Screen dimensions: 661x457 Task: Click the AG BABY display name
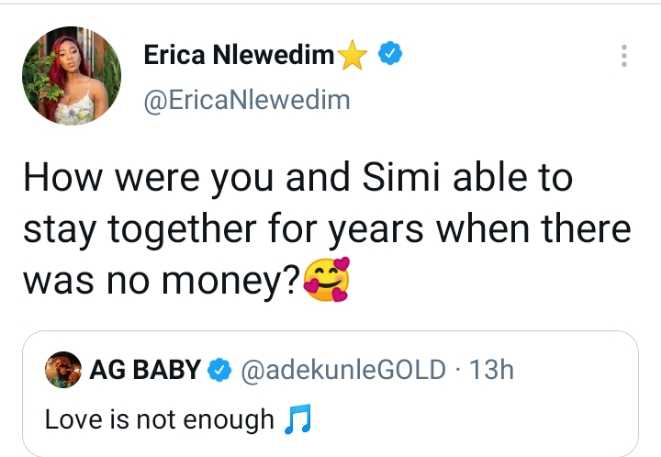[x=145, y=371]
